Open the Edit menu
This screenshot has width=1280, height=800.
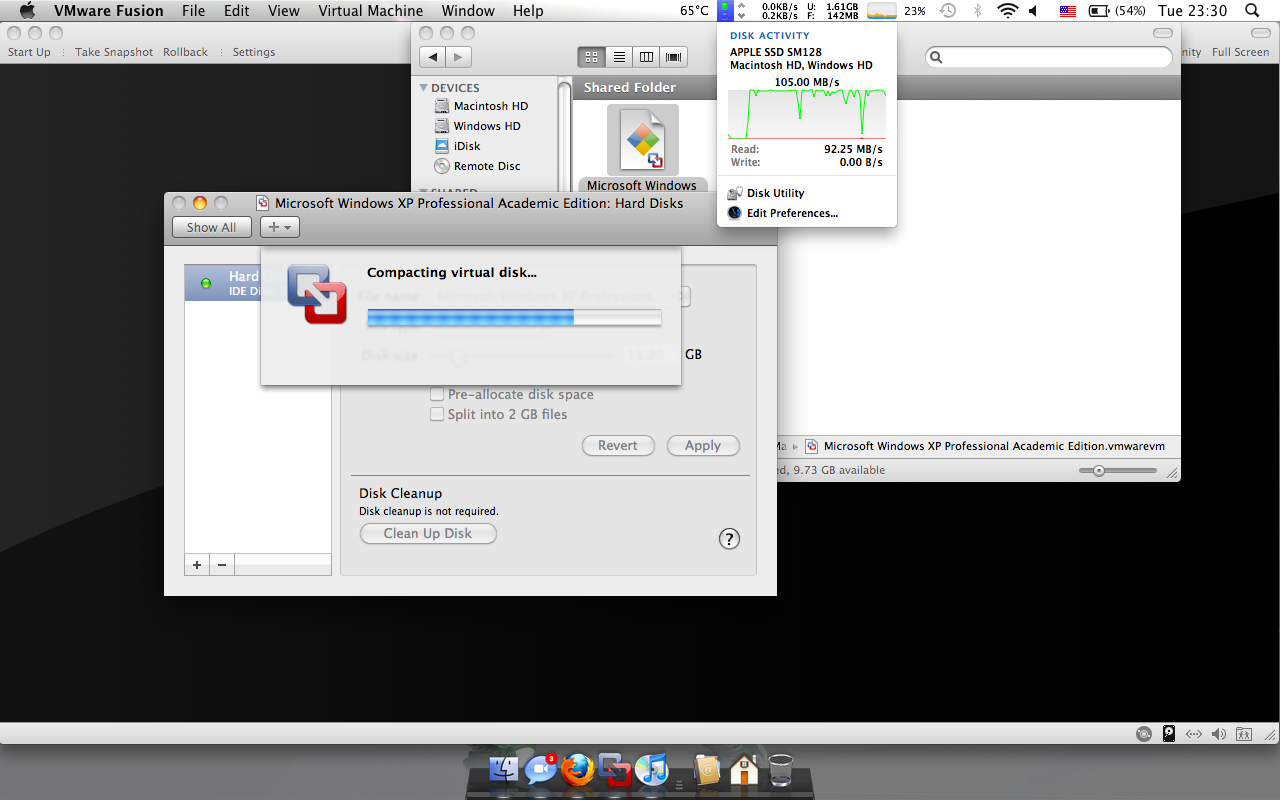237,11
